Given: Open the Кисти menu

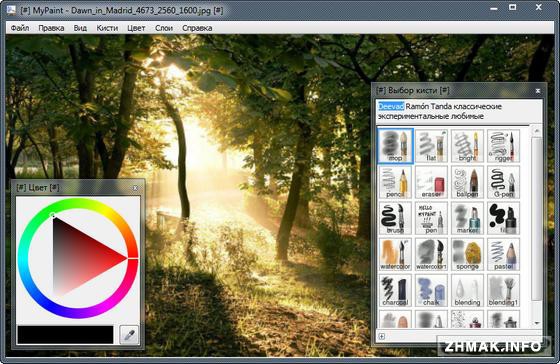Looking at the screenshot, I should 107,28.
